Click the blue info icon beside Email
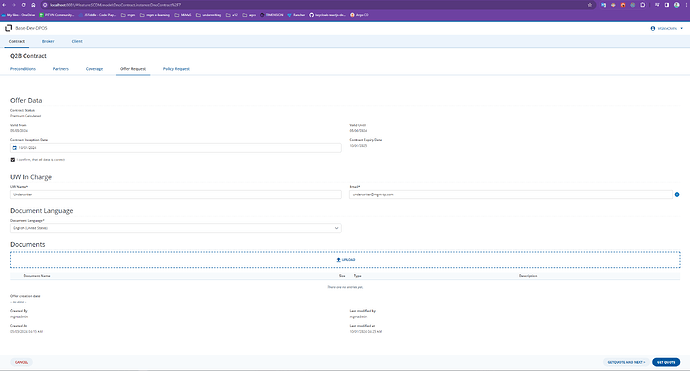 [677, 195]
